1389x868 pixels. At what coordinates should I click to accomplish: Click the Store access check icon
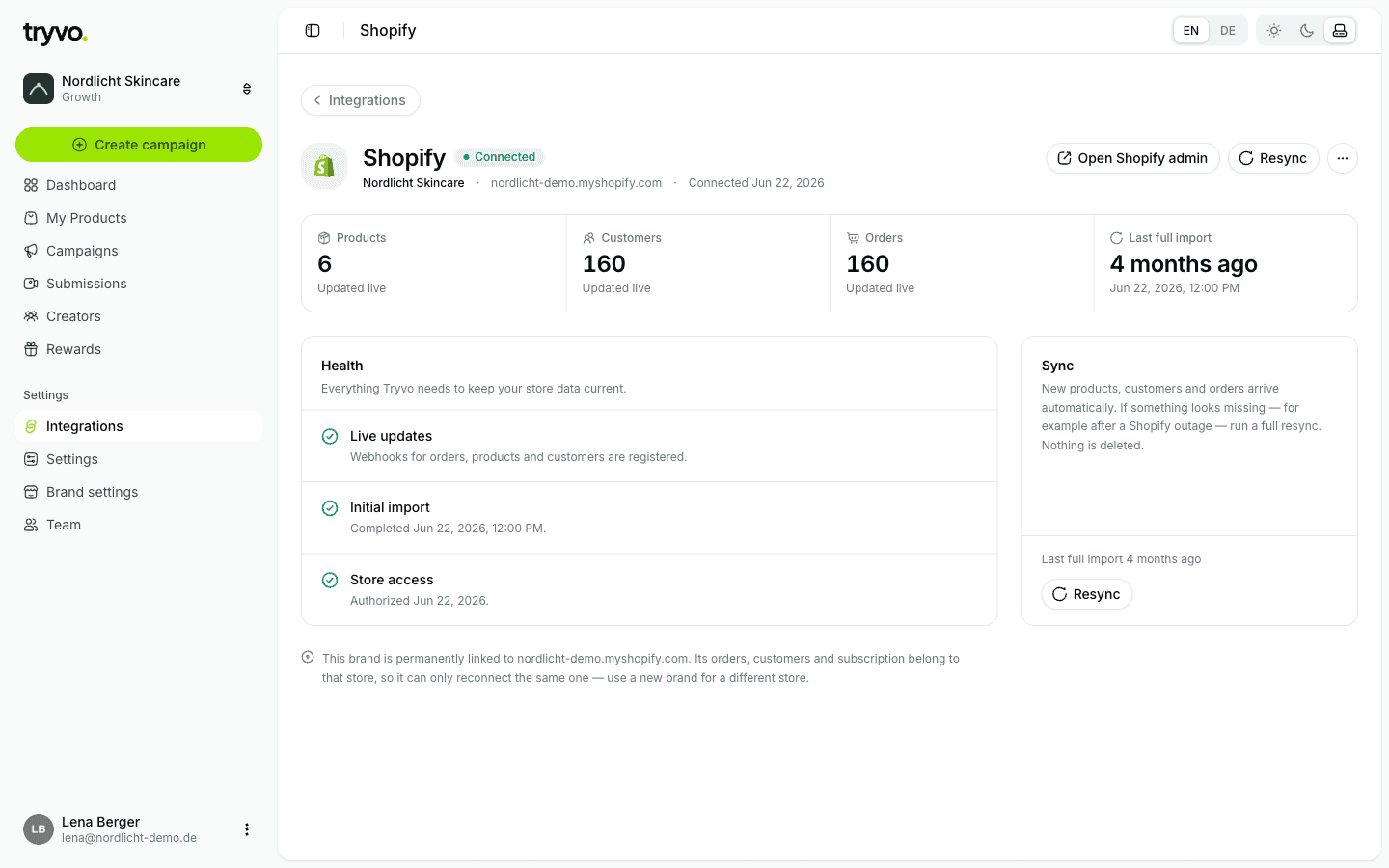330,580
